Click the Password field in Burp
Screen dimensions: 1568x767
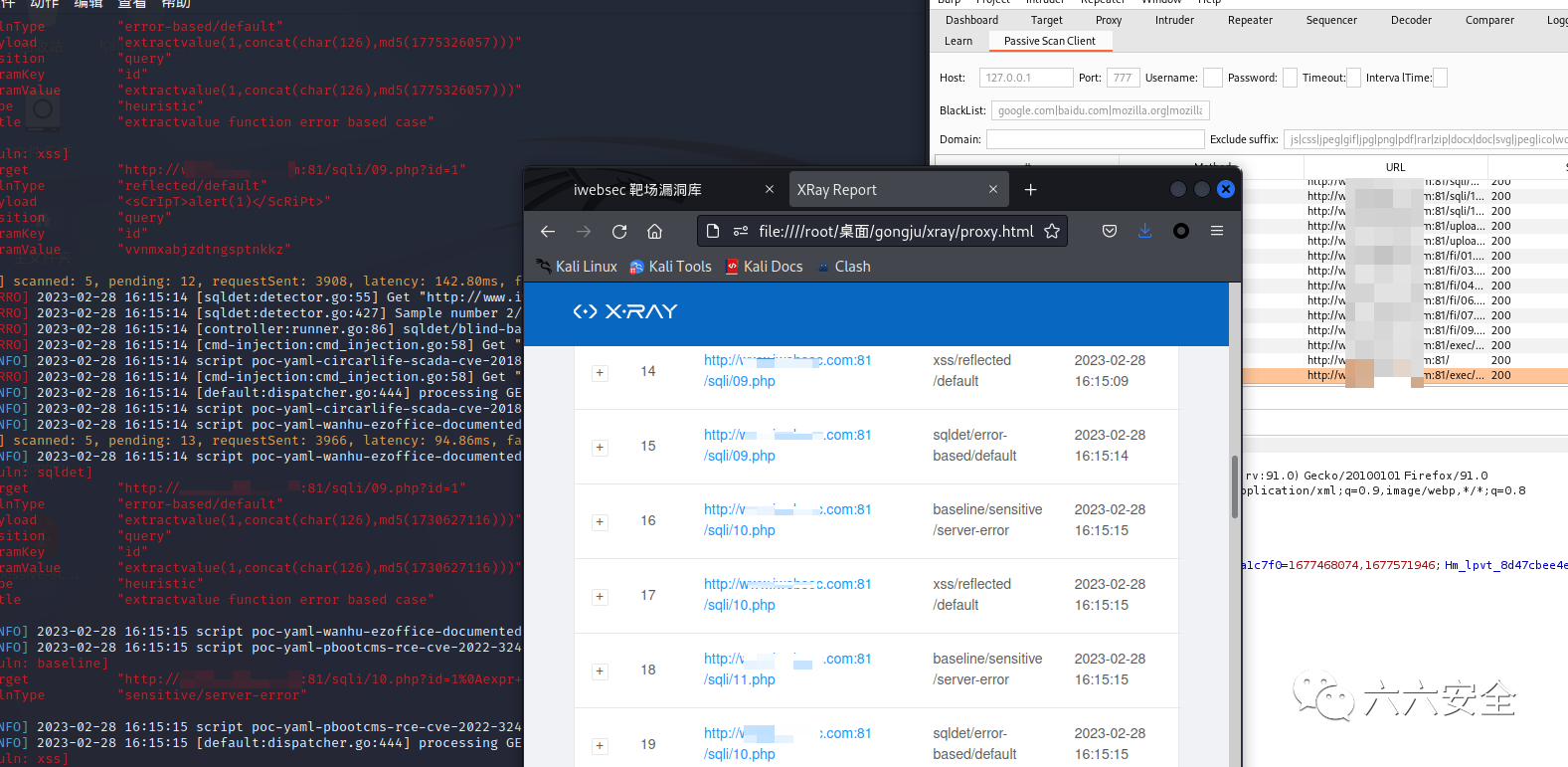click(x=1290, y=78)
